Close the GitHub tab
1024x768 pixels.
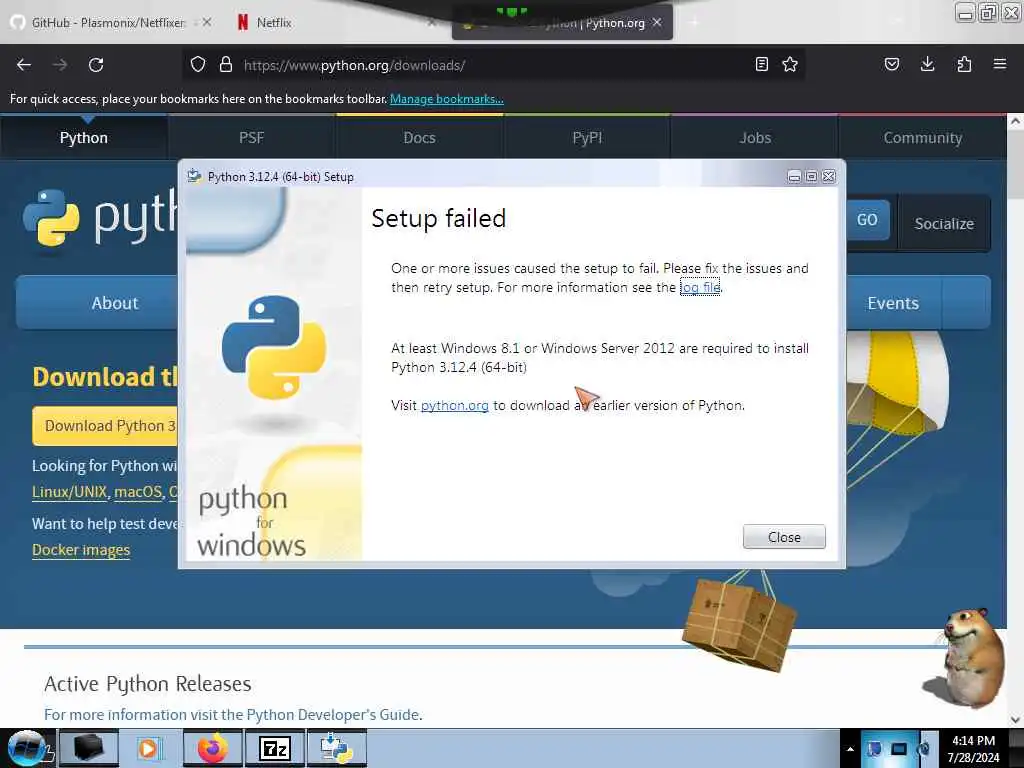coord(206,22)
